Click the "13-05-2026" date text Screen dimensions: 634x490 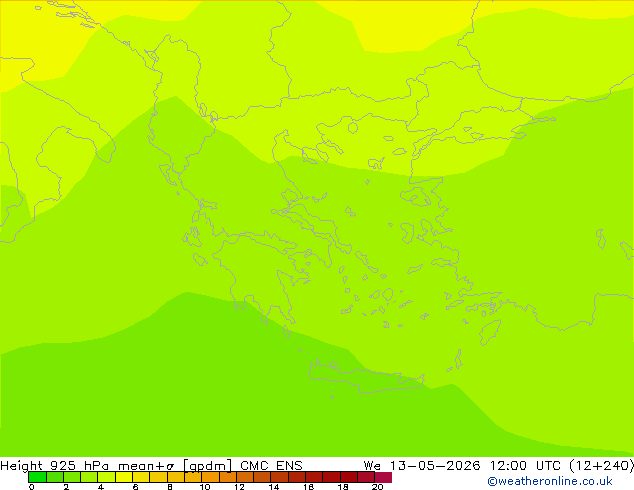435,465
